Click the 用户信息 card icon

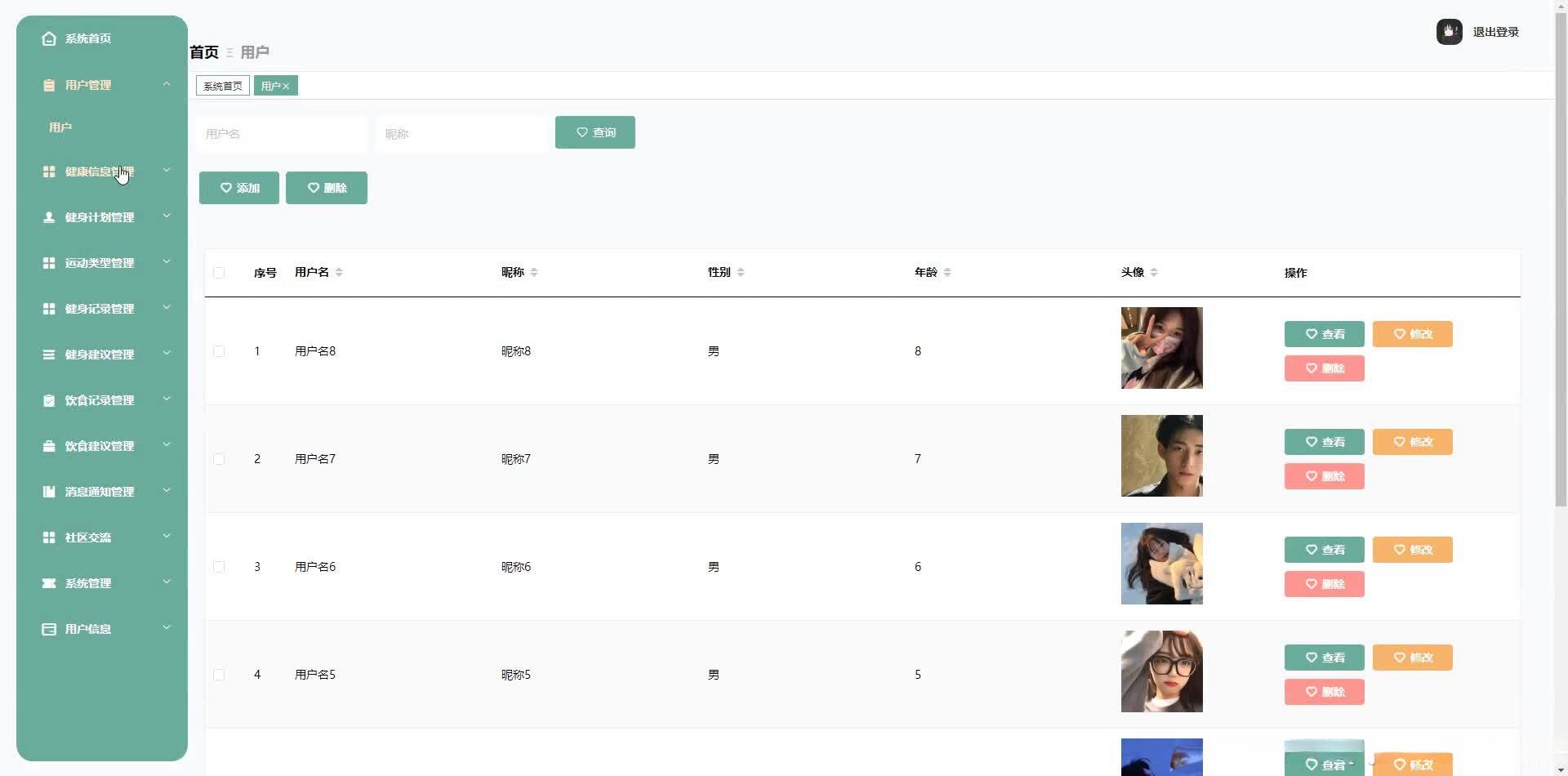coord(49,629)
